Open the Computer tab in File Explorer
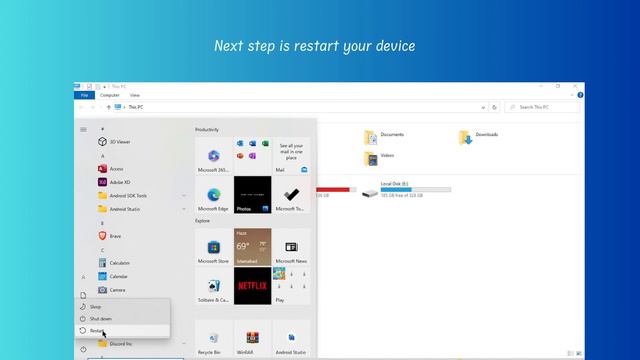The height and width of the screenshot is (360, 640). [x=110, y=95]
